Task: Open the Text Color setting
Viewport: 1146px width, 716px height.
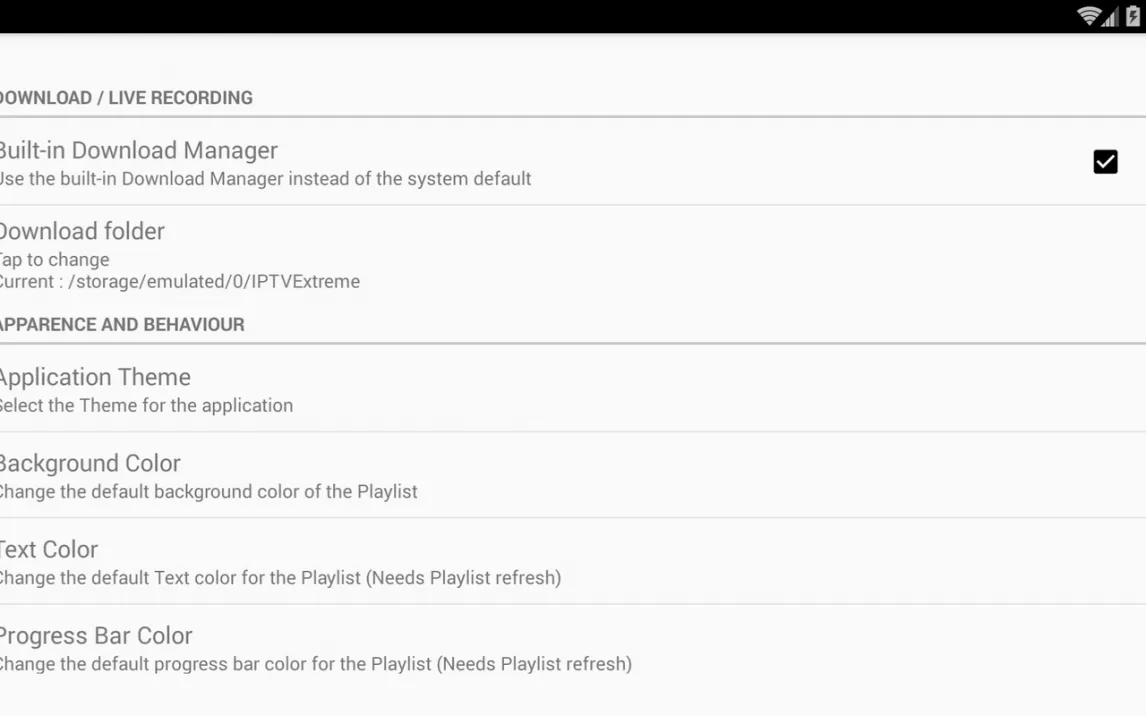Action: (49, 549)
